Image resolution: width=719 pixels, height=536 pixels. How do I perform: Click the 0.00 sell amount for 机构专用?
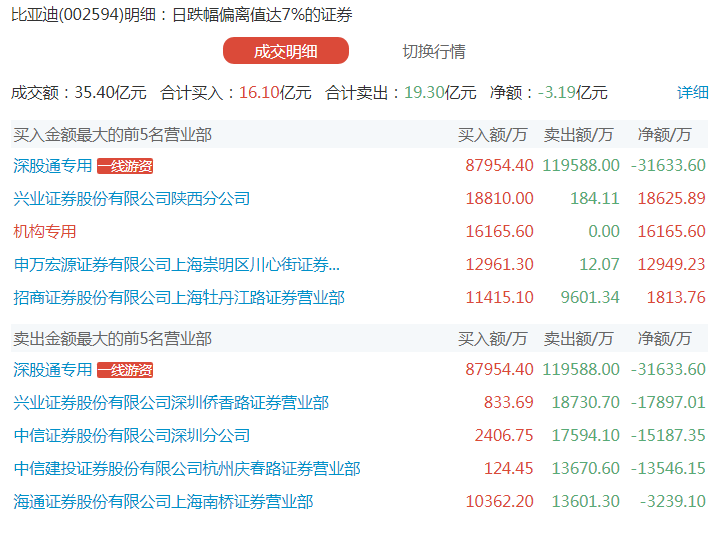(x=604, y=232)
